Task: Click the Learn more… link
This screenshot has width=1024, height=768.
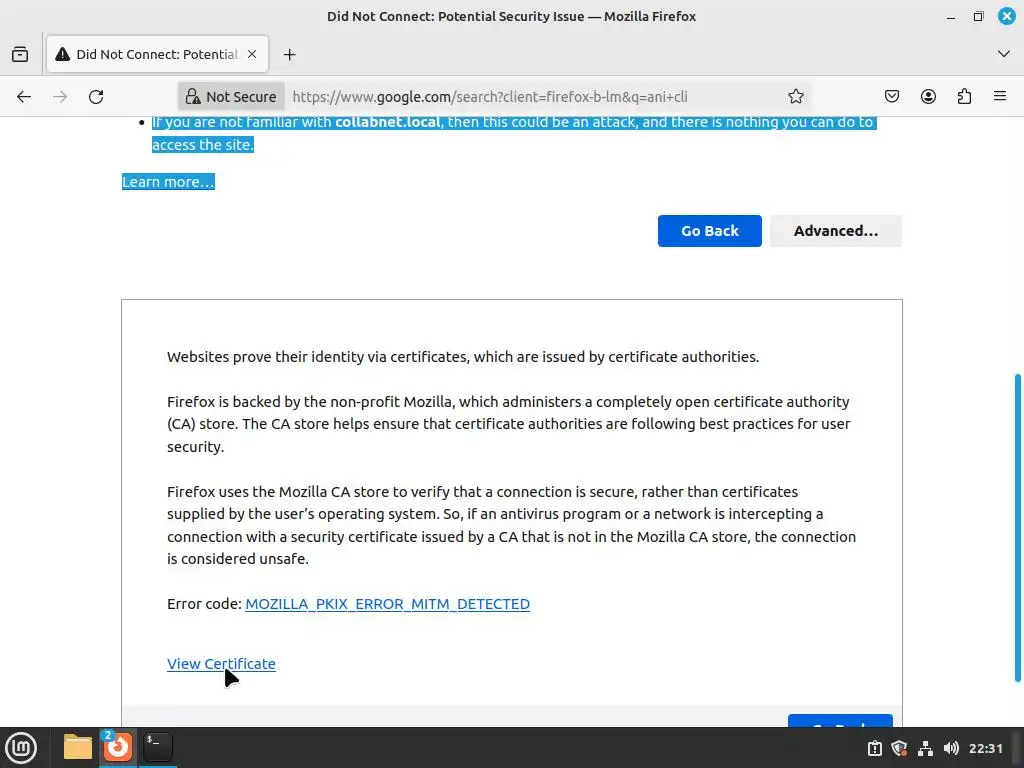Action: click(168, 182)
